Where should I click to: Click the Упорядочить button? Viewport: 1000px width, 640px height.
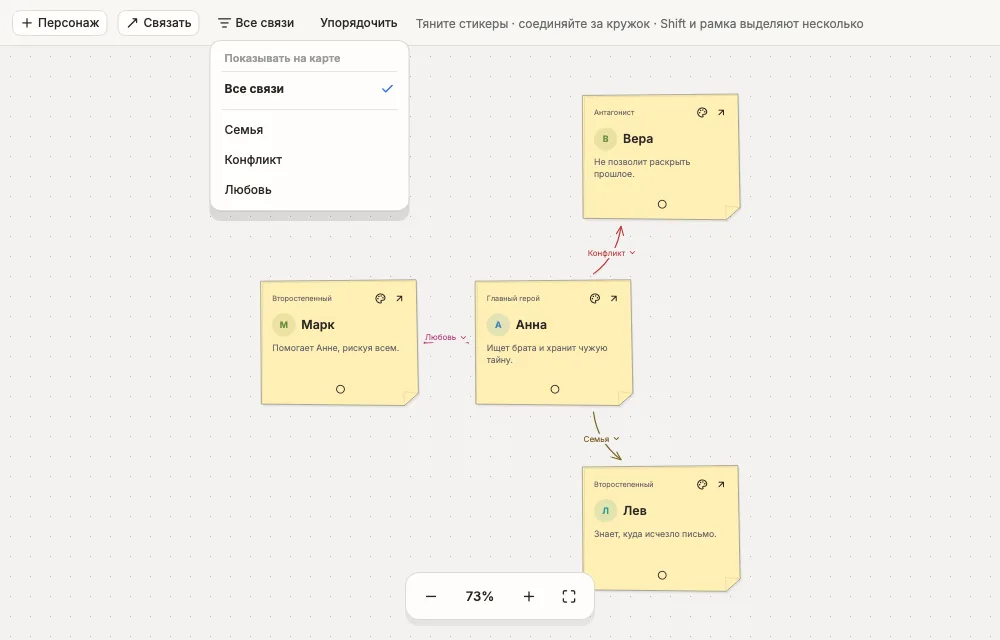(358, 23)
